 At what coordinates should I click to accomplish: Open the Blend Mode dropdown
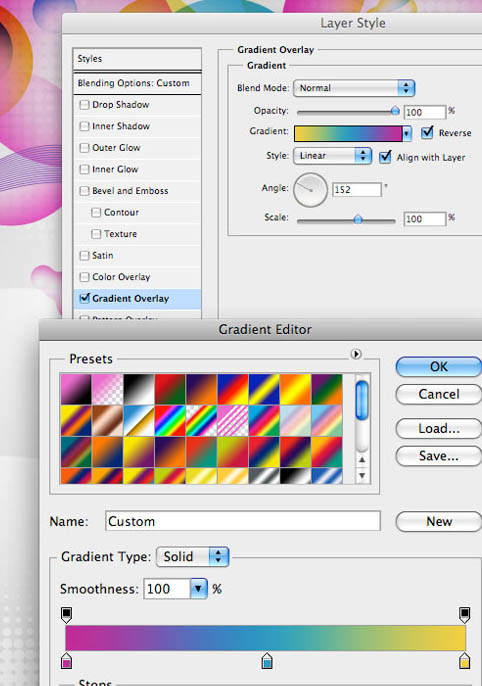pyautogui.click(x=354, y=88)
